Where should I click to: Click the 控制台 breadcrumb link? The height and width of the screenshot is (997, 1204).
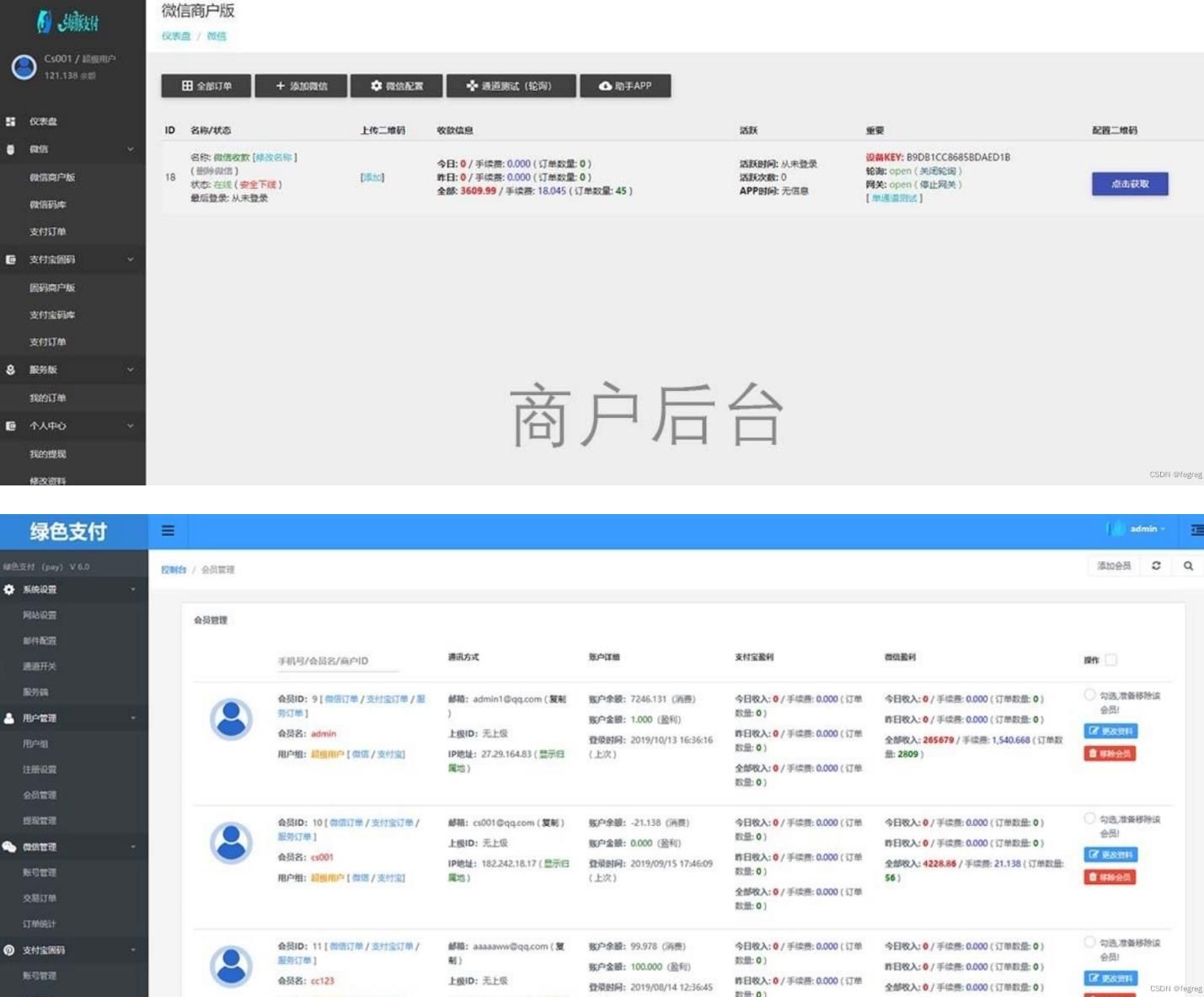pyautogui.click(x=174, y=570)
